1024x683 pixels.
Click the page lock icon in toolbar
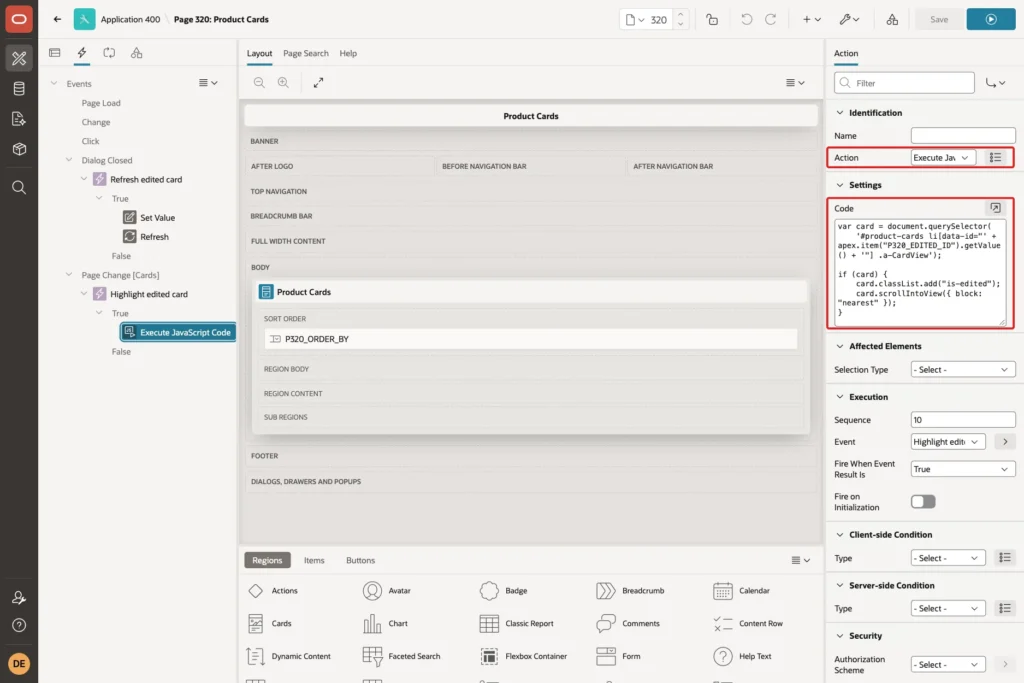(712, 20)
